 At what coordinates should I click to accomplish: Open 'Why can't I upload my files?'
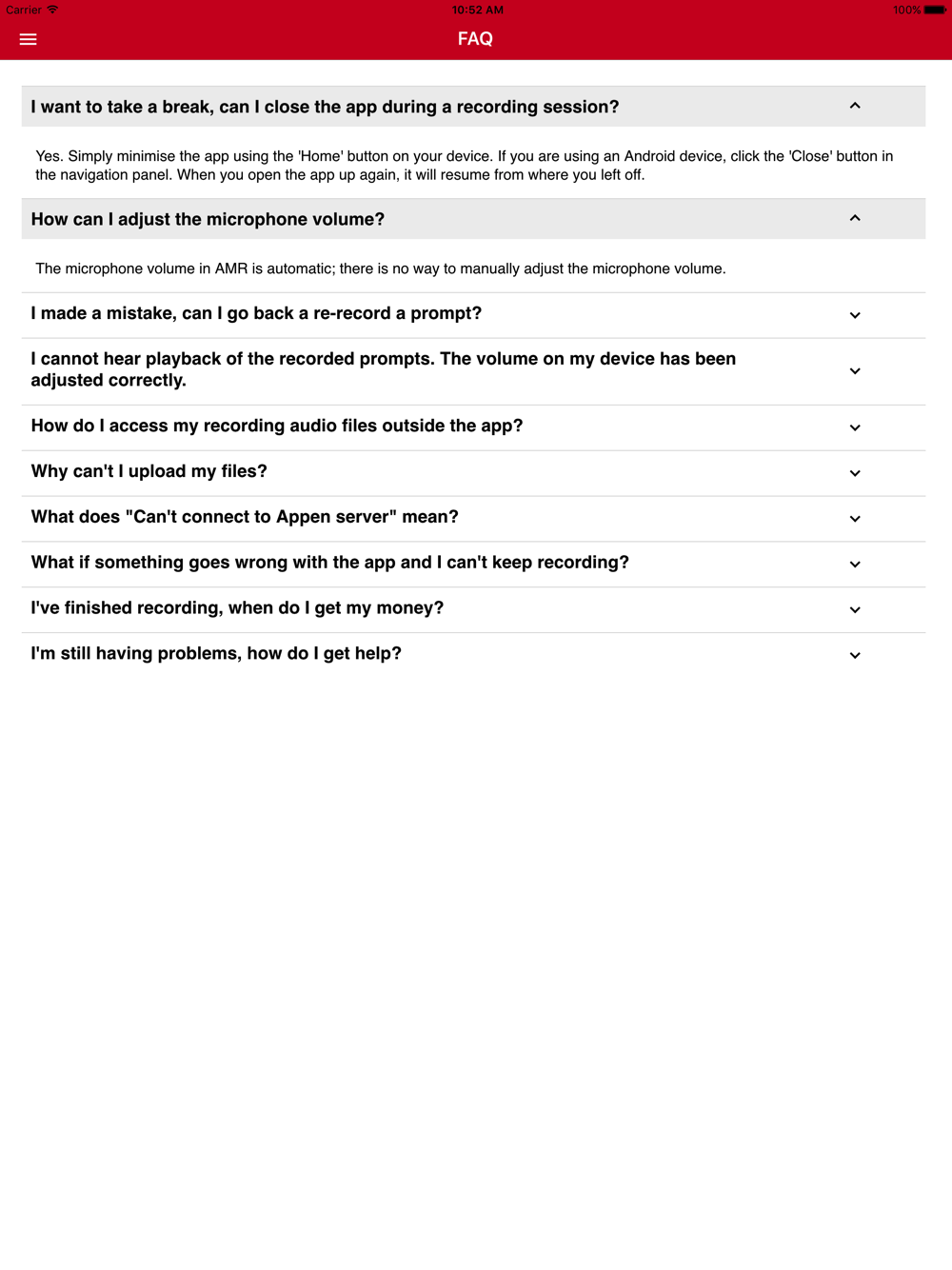(x=473, y=473)
